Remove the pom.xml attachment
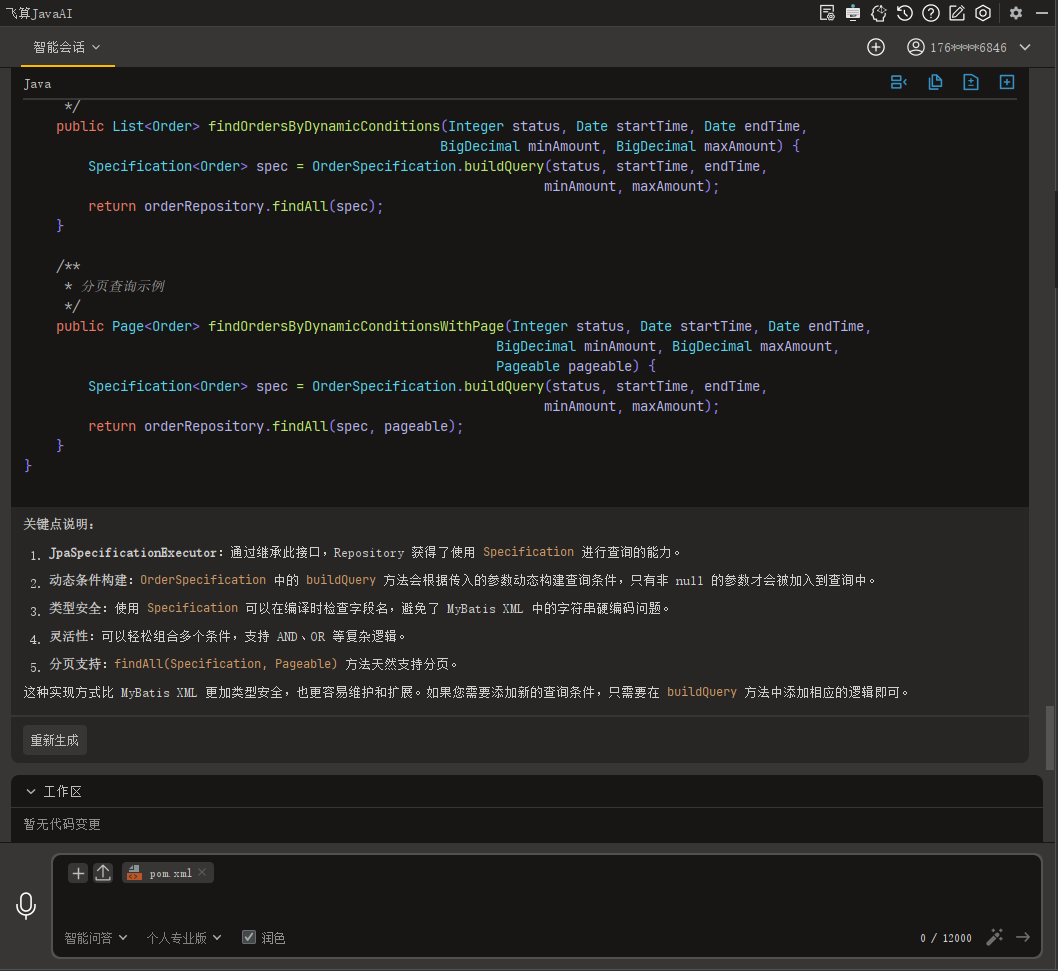This screenshot has width=1058, height=971. point(202,872)
